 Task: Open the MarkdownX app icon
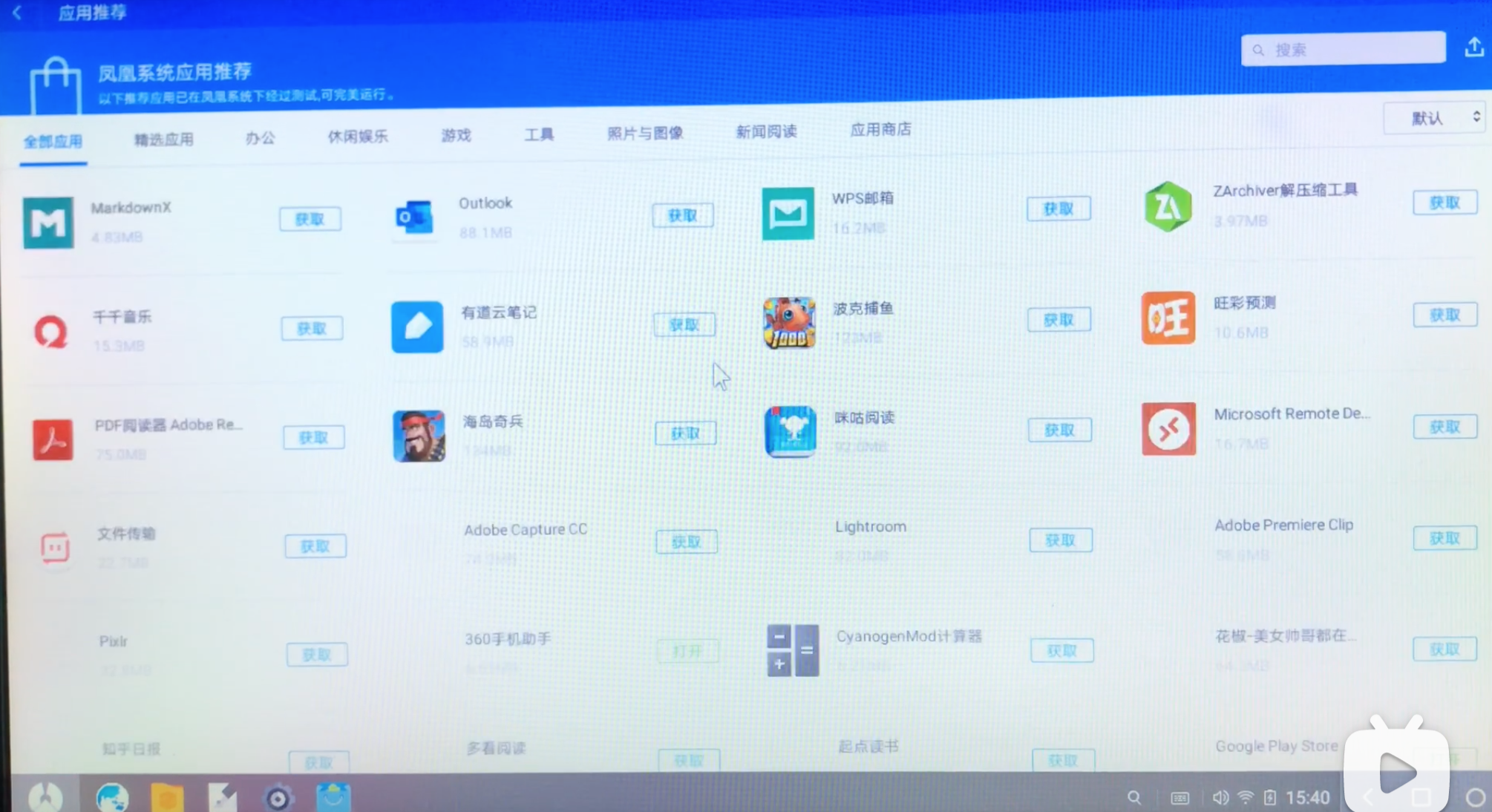pyautogui.click(x=48, y=222)
